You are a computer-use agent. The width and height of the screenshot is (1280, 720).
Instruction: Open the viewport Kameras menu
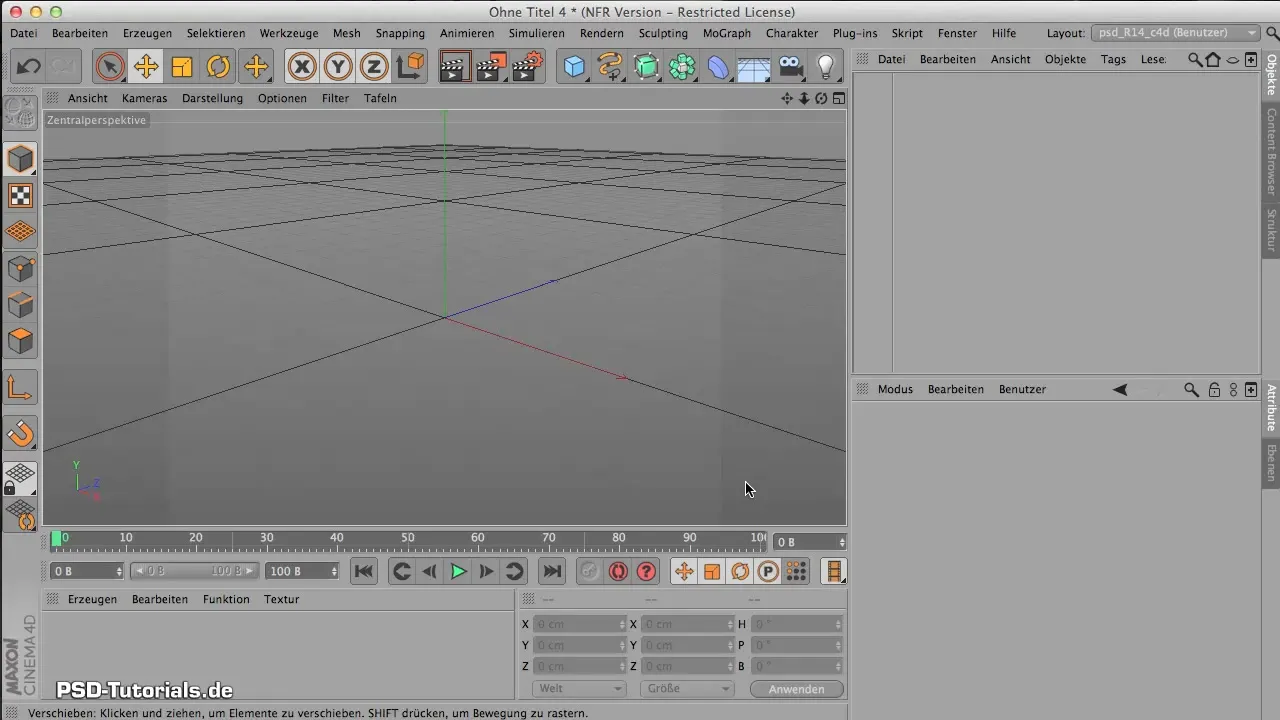[x=145, y=98]
